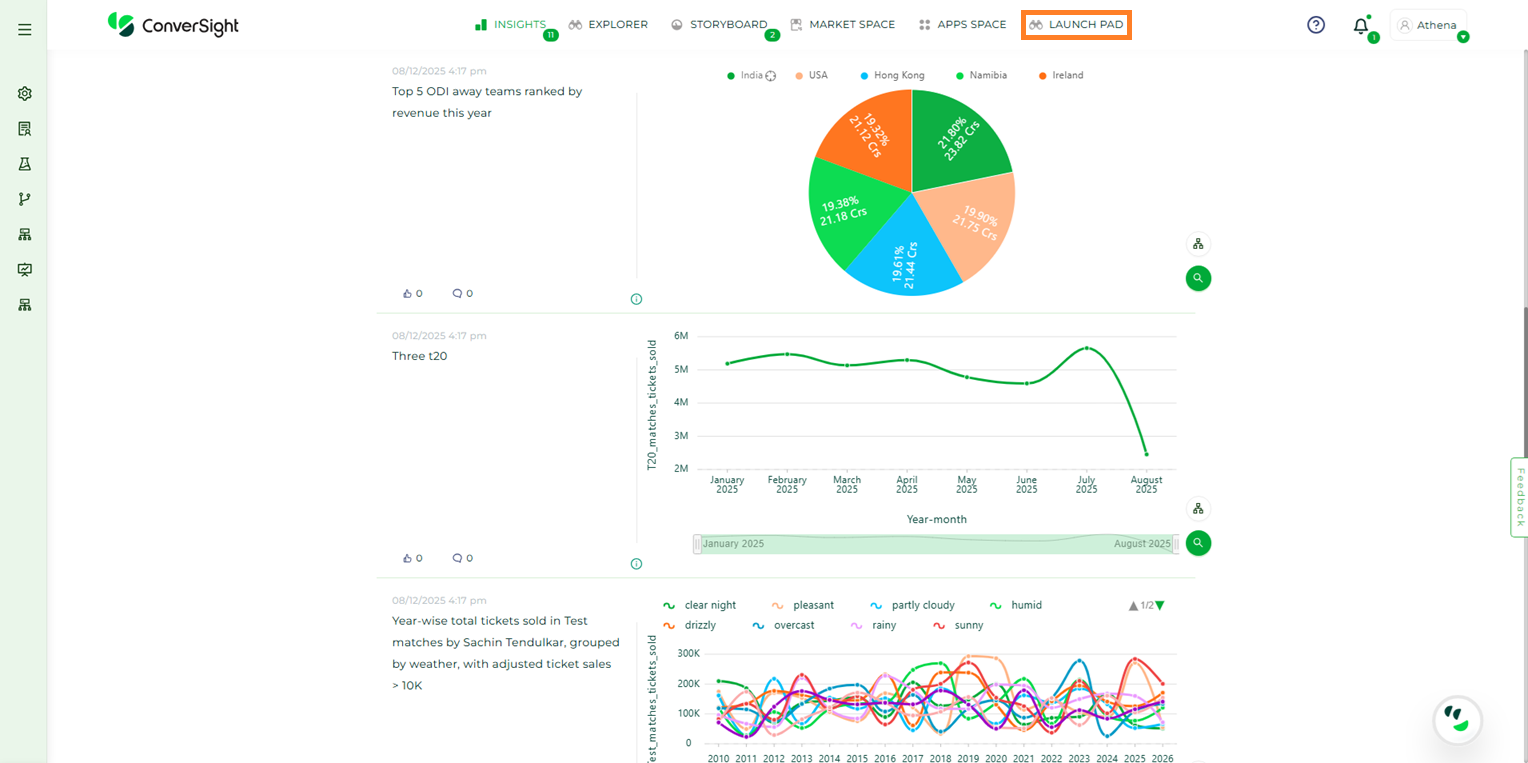Image resolution: width=1528 pixels, height=763 pixels.
Task: Go to next legend page arrow
Action: [x=1160, y=605]
